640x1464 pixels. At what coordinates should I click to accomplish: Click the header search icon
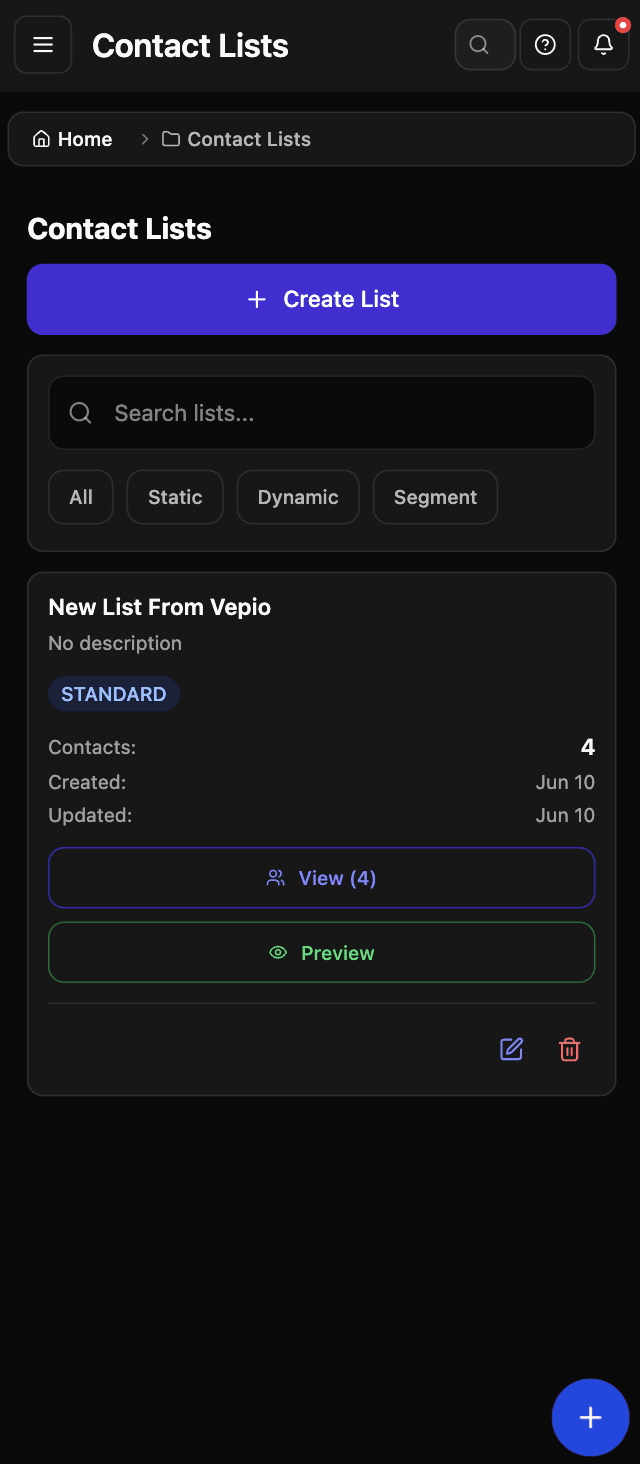point(480,45)
